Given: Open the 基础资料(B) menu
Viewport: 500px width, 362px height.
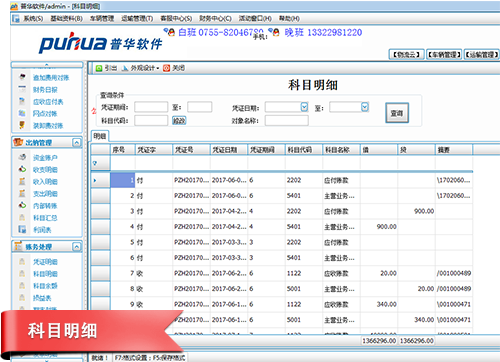Looking at the screenshot, I should point(66,19).
